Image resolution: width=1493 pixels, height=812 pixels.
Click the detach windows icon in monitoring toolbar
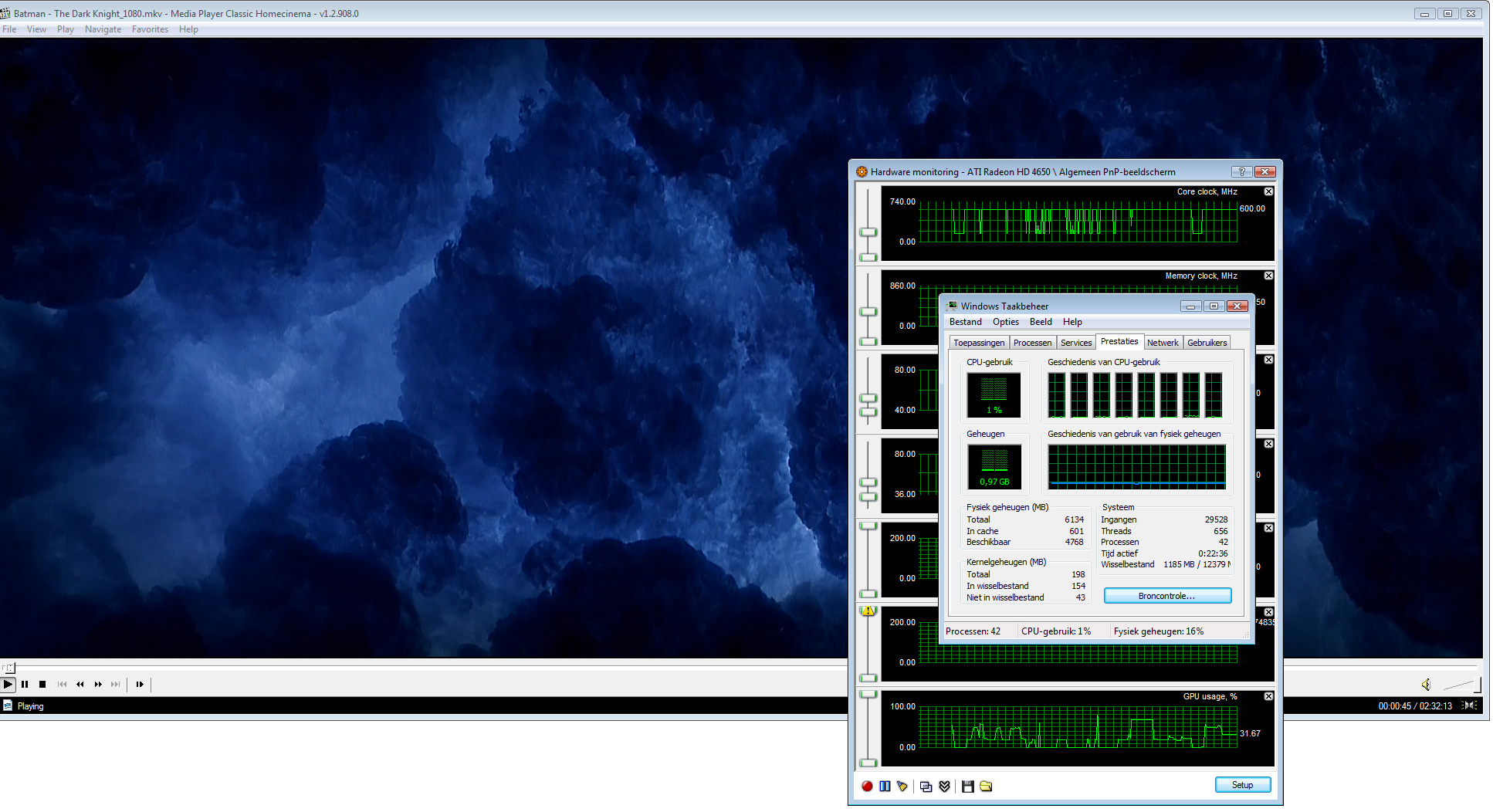click(926, 786)
